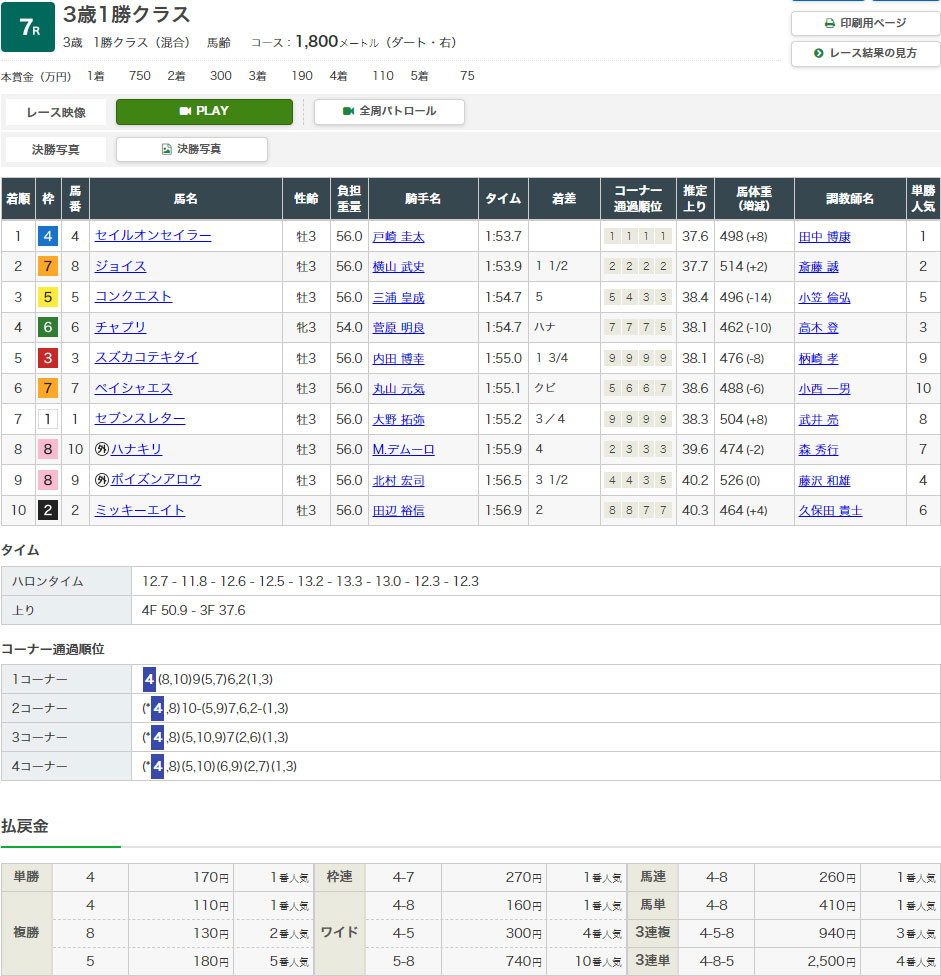Open trainer 久保田 貴士 page

830,511
